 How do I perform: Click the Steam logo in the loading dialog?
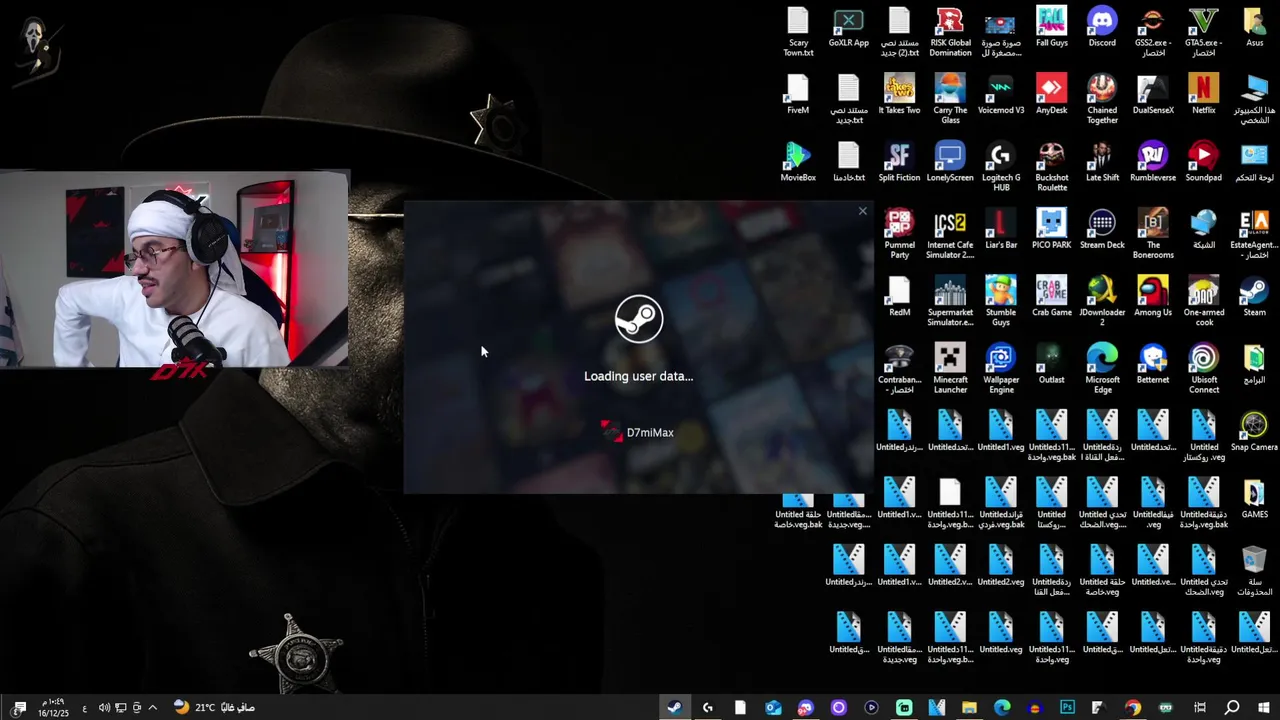tap(639, 319)
